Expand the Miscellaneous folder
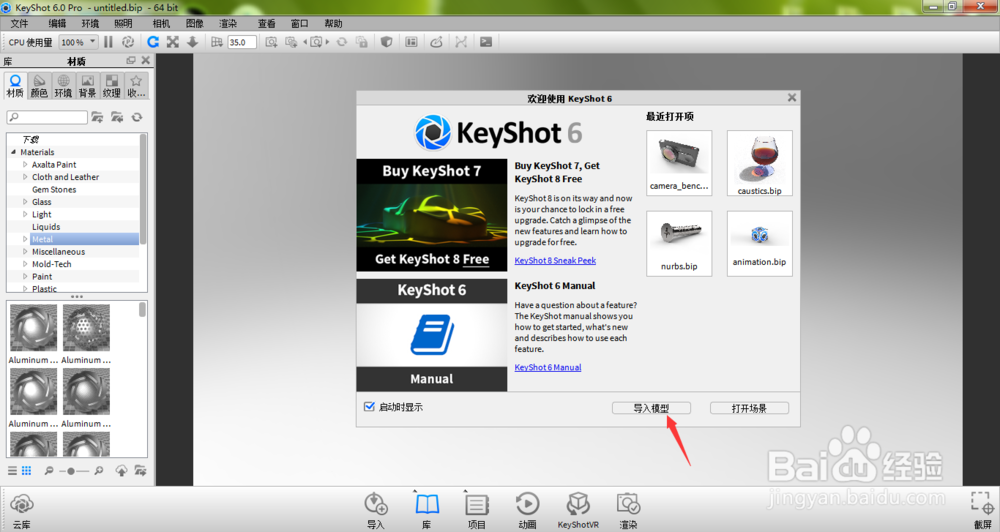This screenshot has width=1000, height=532. [x=25, y=251]
